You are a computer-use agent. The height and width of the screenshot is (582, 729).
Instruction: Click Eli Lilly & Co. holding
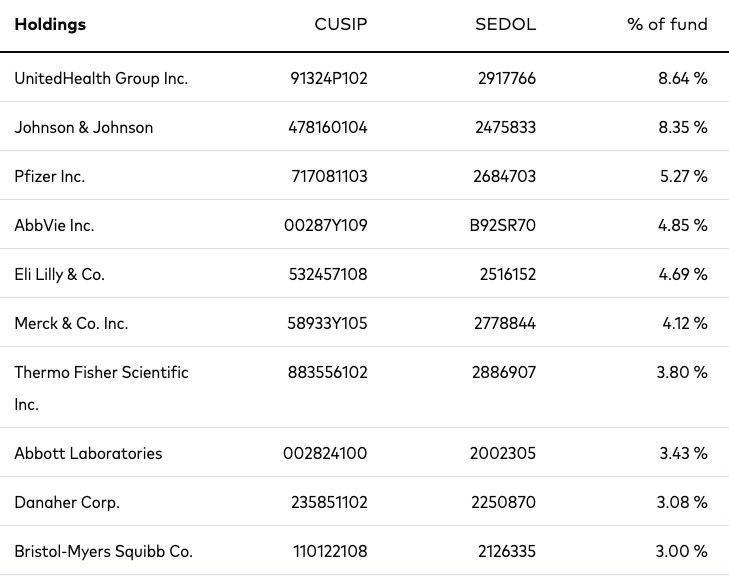(60, 274)
